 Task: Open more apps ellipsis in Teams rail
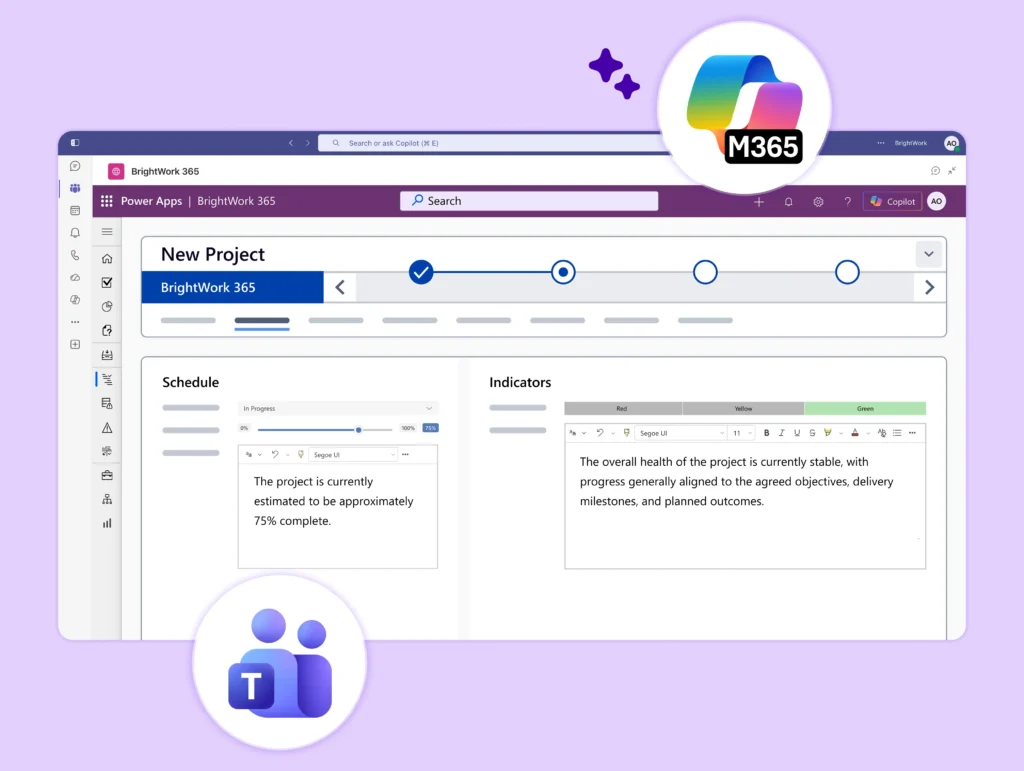pos(75,322)
